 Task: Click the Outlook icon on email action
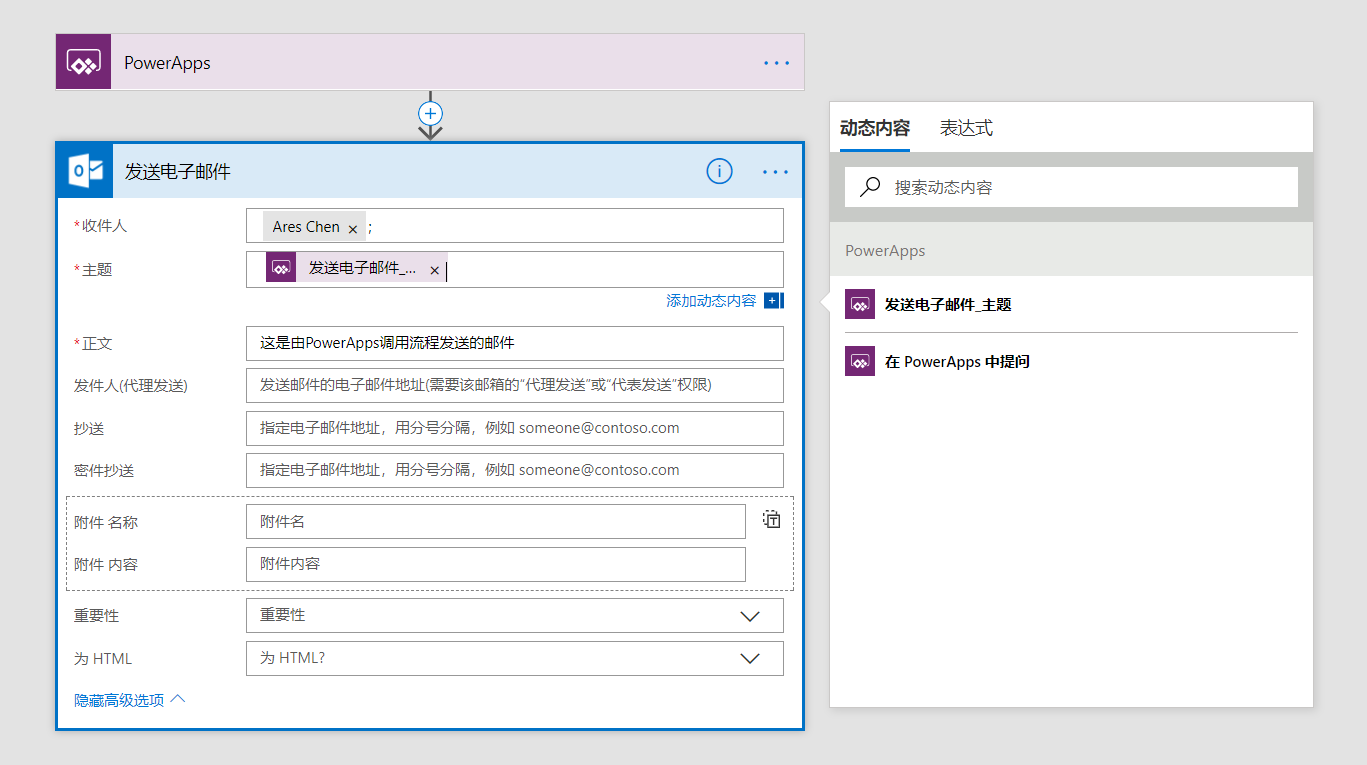point(83,171)
